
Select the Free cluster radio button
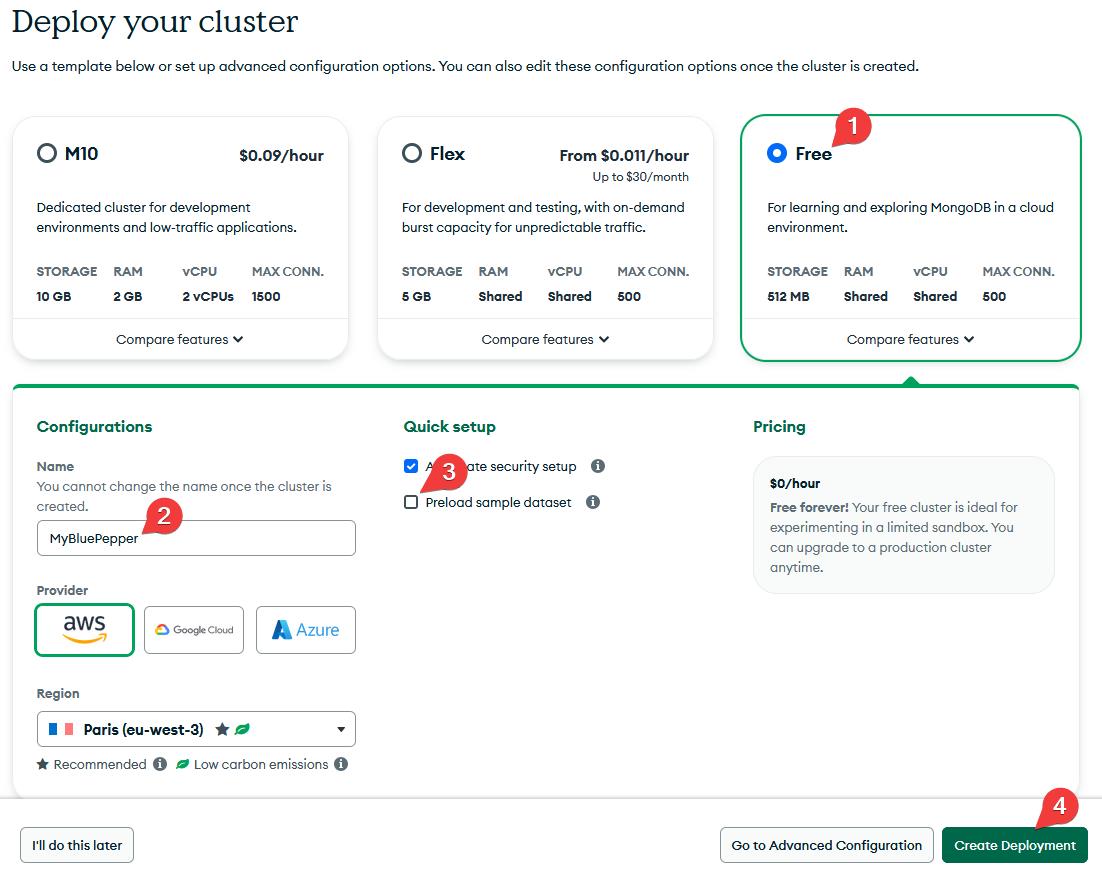777,153
